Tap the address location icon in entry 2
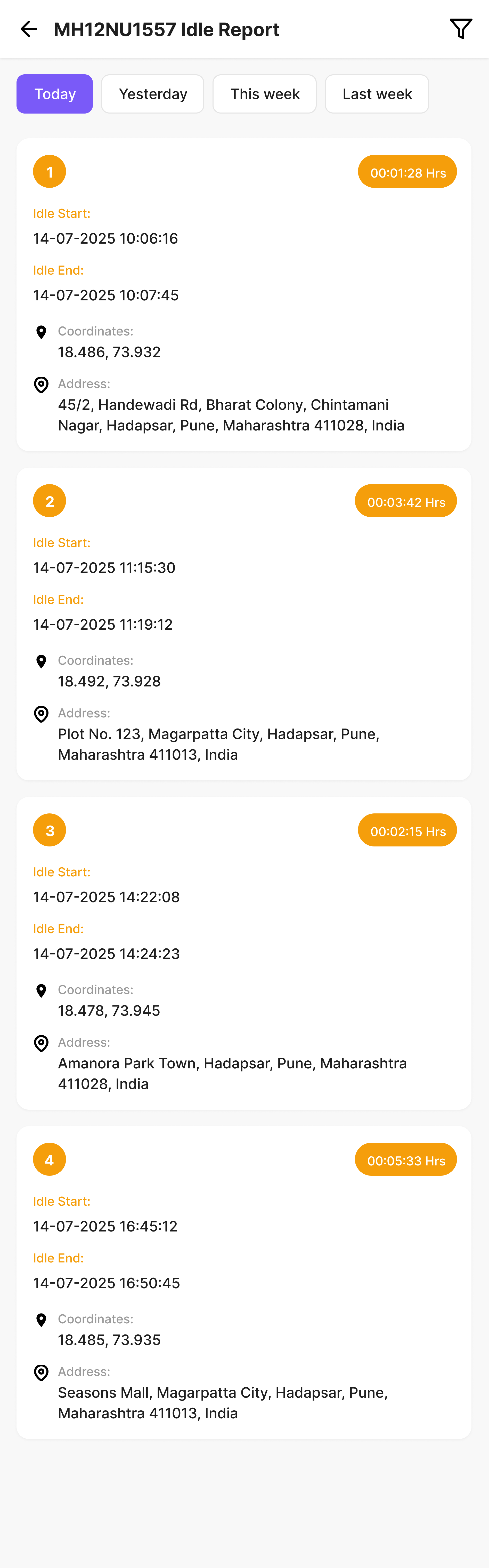 41,714
